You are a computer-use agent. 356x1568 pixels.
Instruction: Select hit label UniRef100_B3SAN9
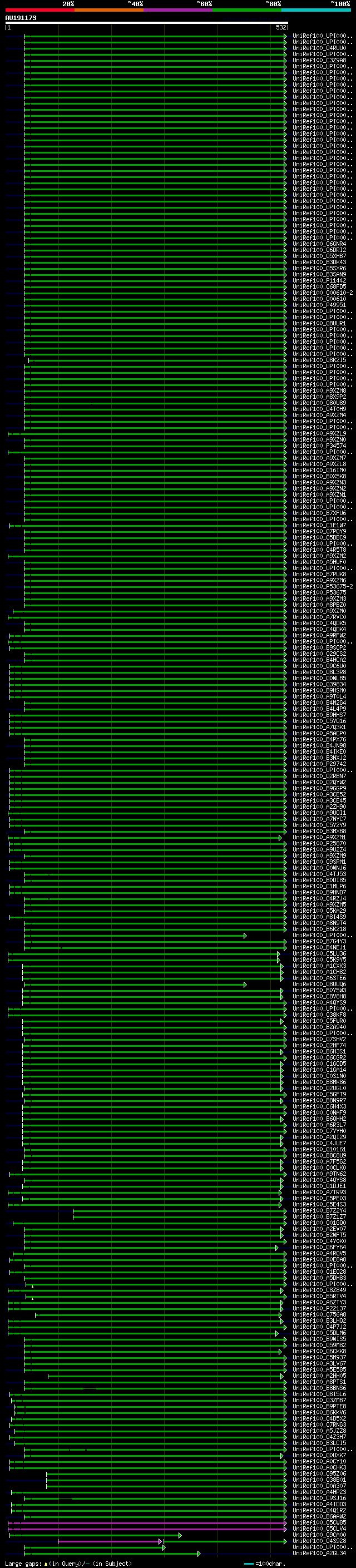click(x=319, y=275)
